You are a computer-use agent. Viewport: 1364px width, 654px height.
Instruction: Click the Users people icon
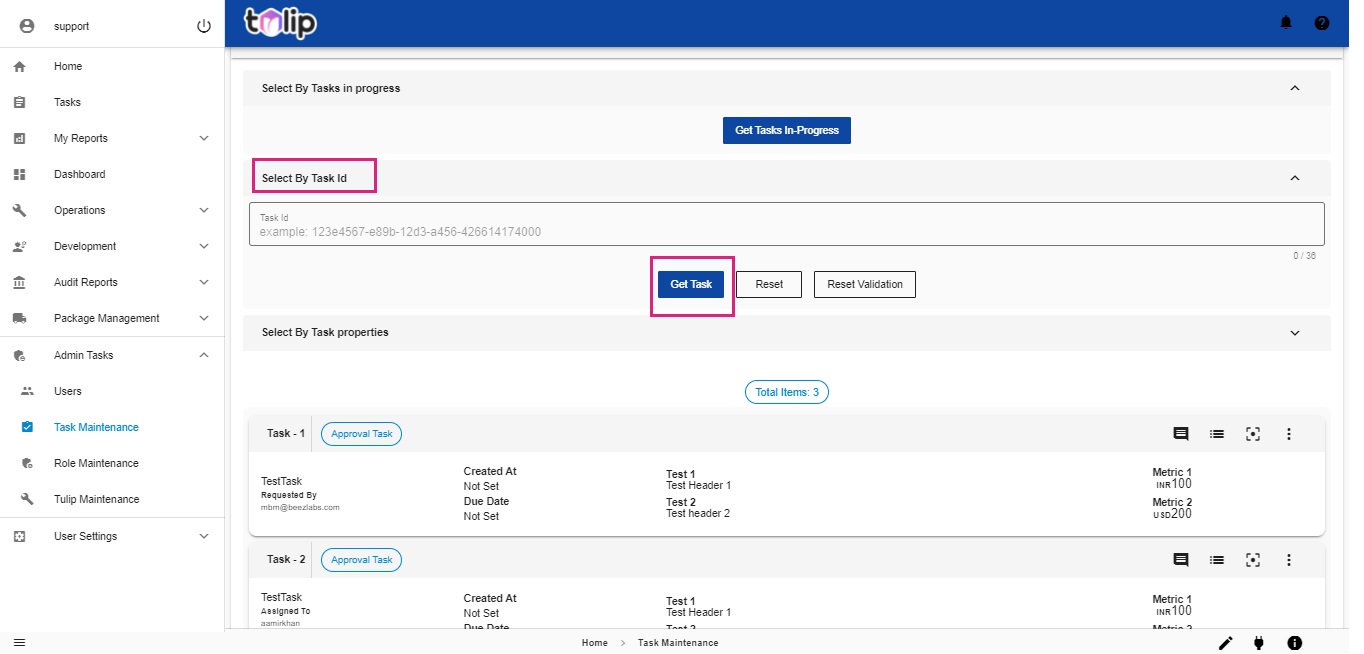click(27, 391)
